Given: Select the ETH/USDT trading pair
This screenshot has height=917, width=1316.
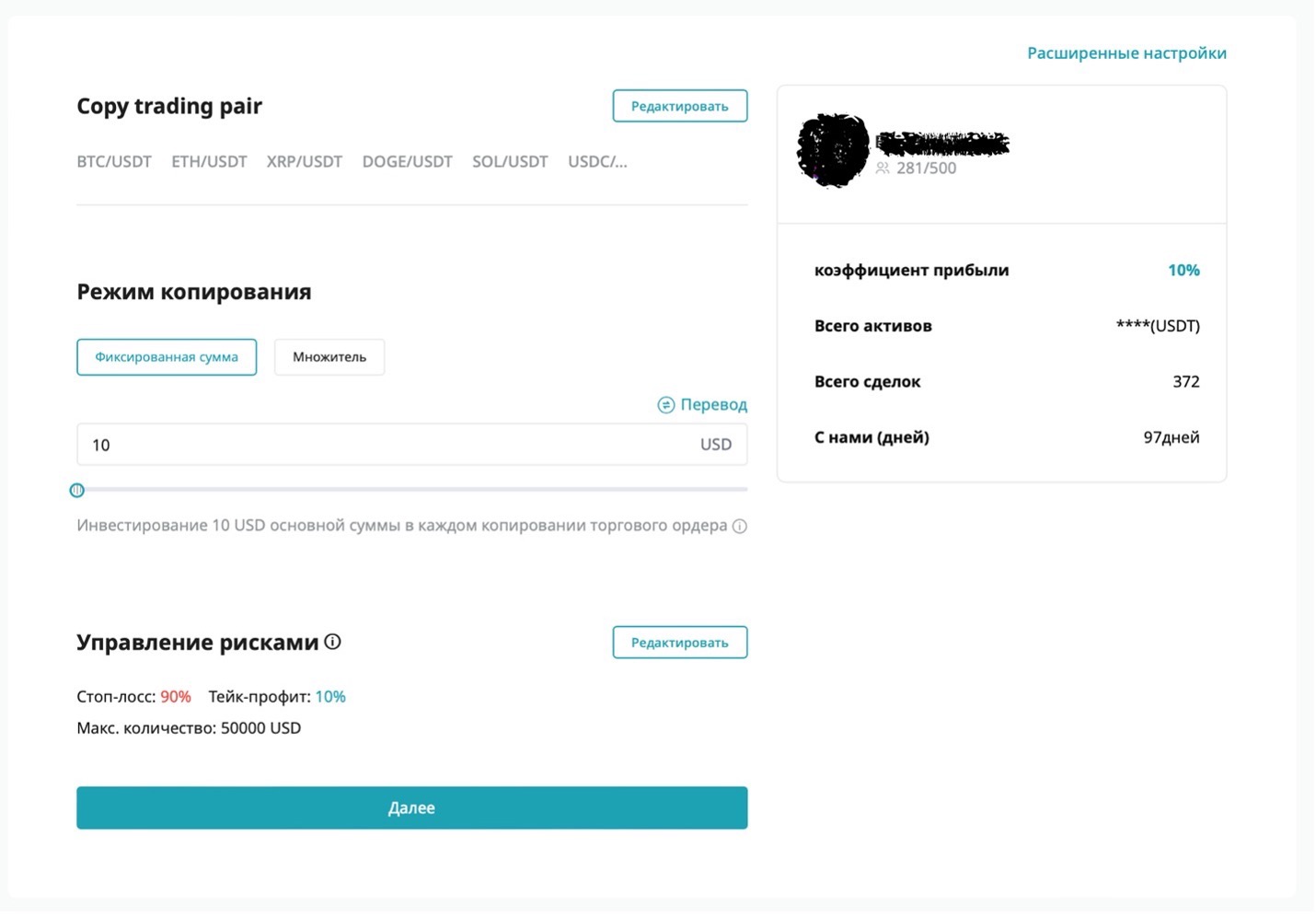Looking at the screenshot, I should pyautogui.click(x=209, y=162).
